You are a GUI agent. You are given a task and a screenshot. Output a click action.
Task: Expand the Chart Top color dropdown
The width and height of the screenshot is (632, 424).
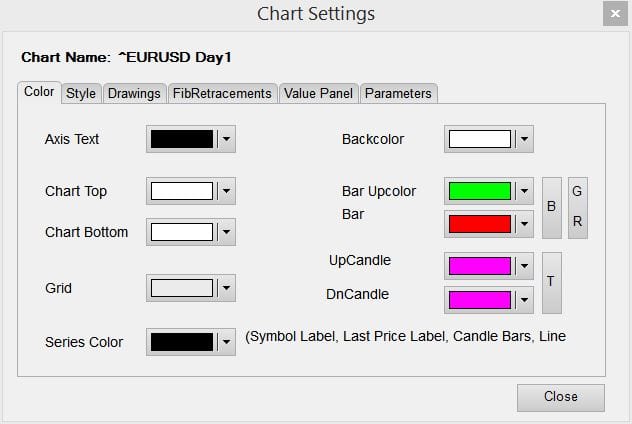click(x=227, y=191)
